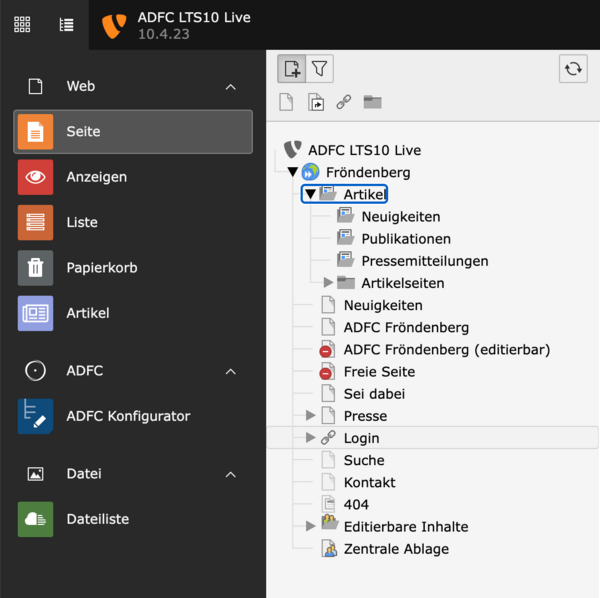Select the shortcut page drag icon

[x=315, y=102]
